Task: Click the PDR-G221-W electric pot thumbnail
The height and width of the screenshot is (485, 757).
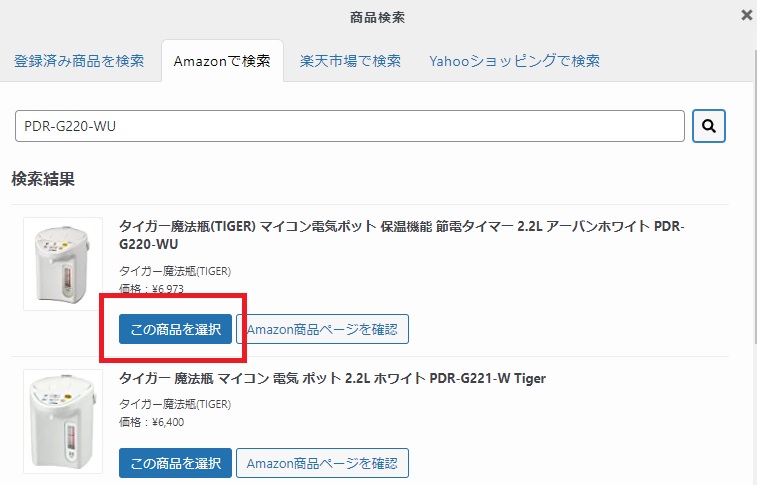Action: point(63,421)
